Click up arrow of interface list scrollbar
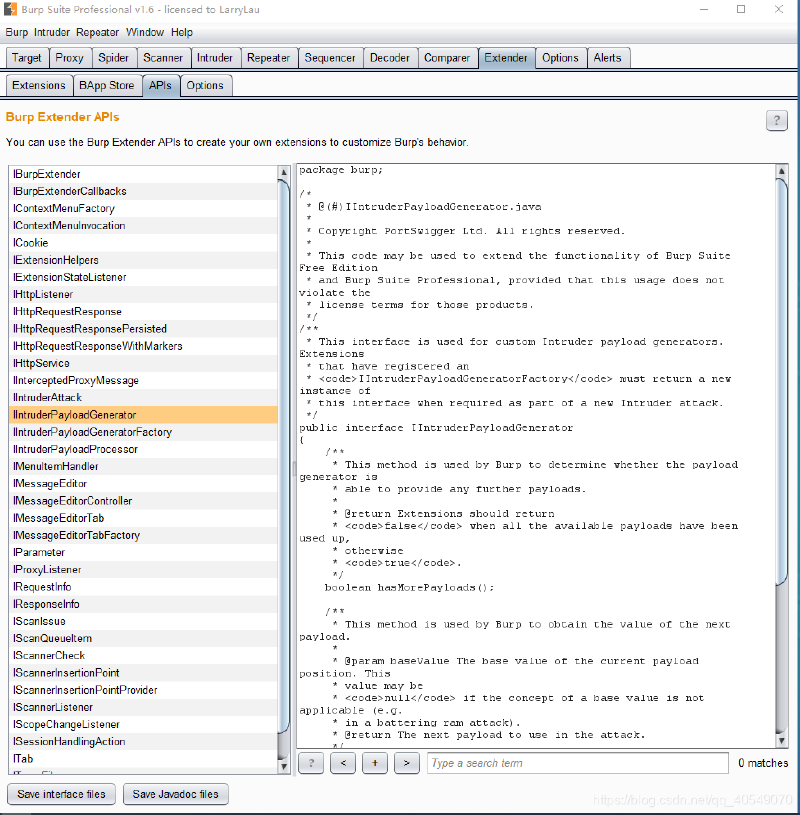800x815 pixels. [x=284, y=172]
